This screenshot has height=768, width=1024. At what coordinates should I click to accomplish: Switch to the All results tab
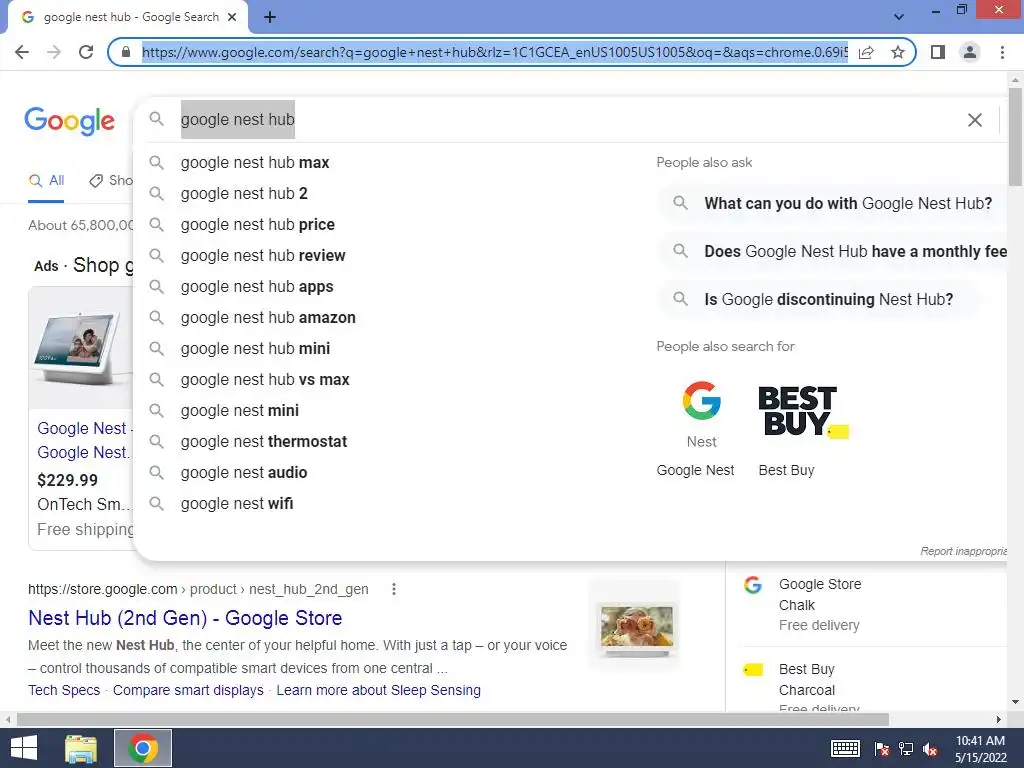[x=46, y=181]
